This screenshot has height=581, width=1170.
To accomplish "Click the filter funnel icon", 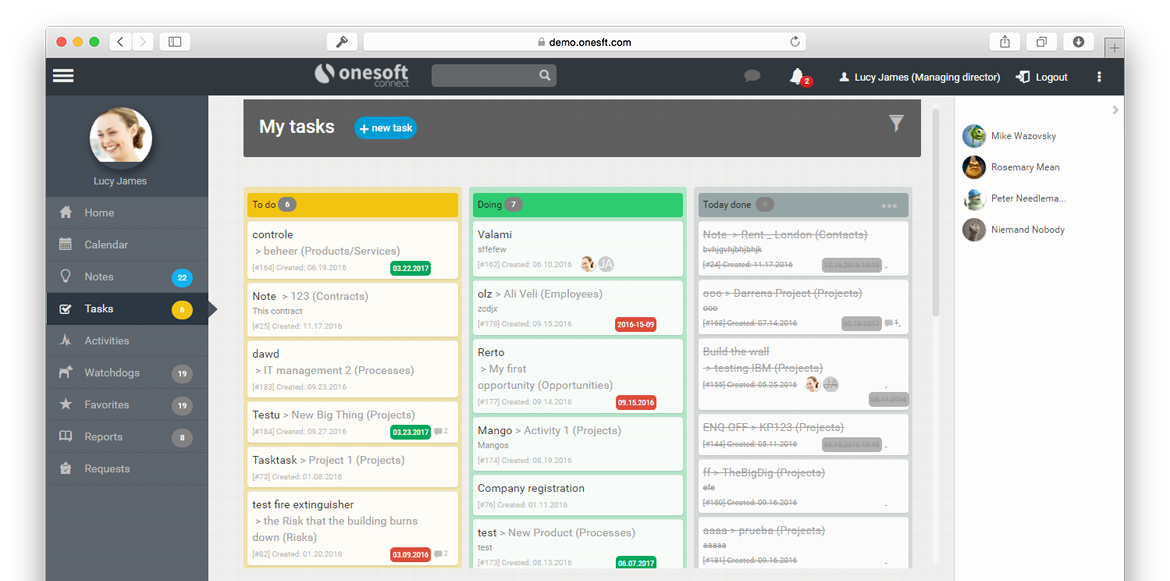I will [x=896, y=123].
